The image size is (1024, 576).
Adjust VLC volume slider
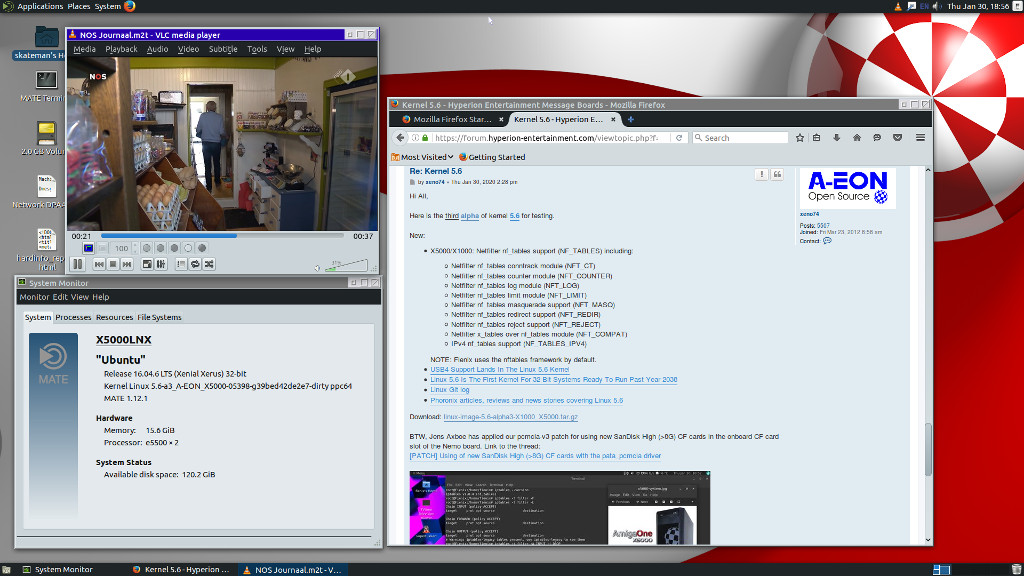click(x=346, y=264)
